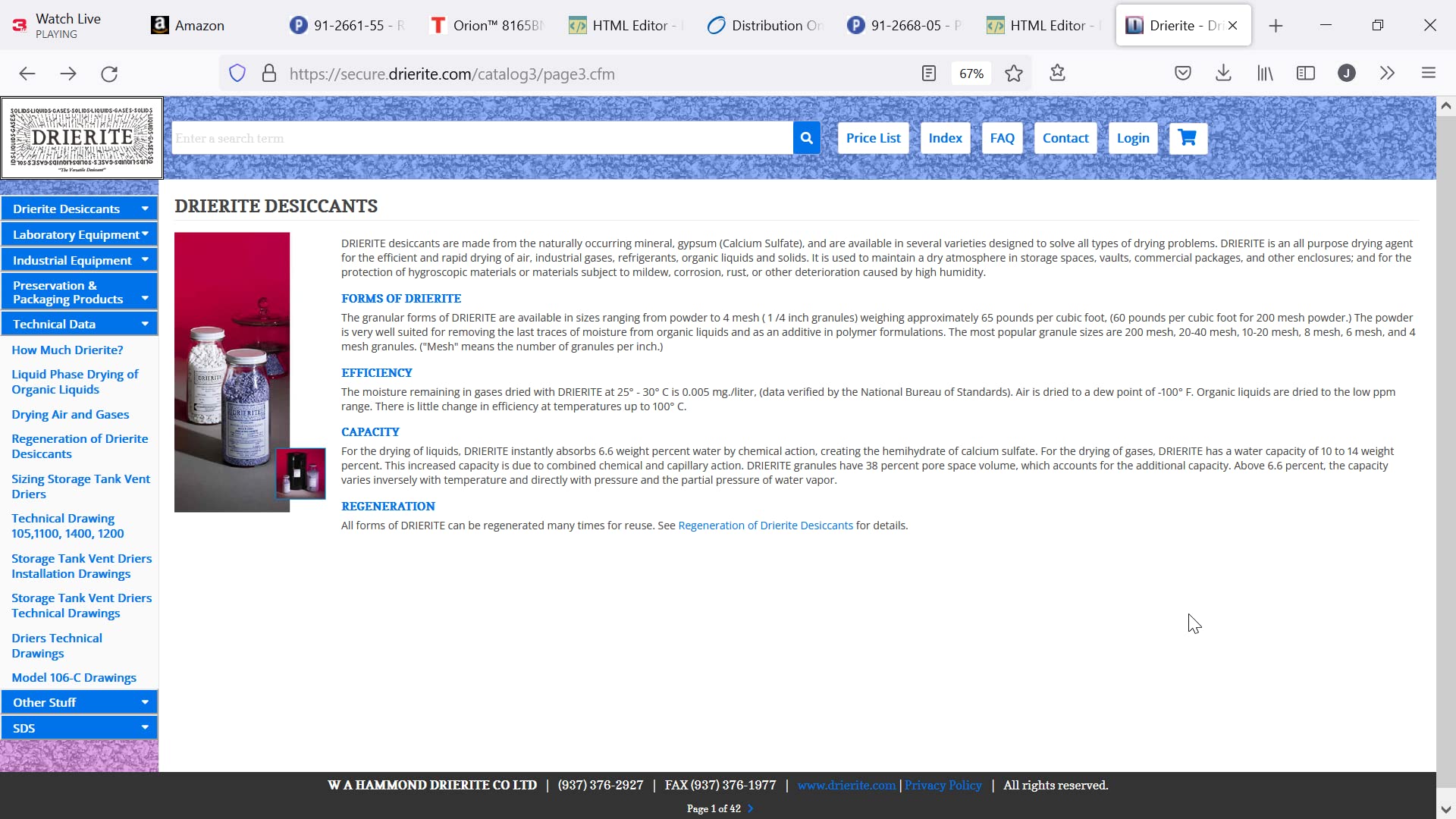This screenshot has height=819, width=1456.
Task: Open the Index page
Action: pos(945,138)
